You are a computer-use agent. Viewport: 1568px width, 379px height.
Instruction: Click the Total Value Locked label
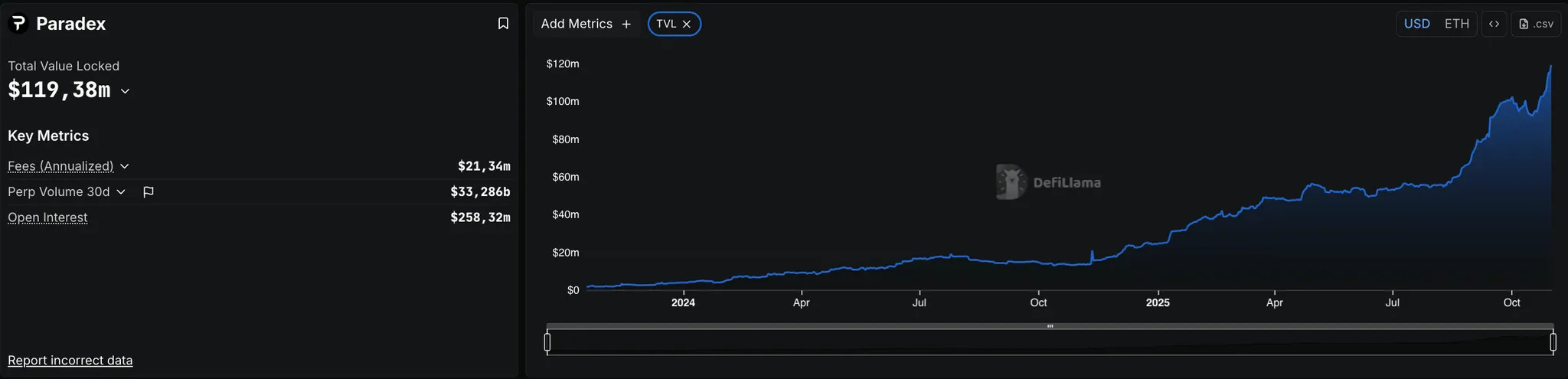(64, 66)
